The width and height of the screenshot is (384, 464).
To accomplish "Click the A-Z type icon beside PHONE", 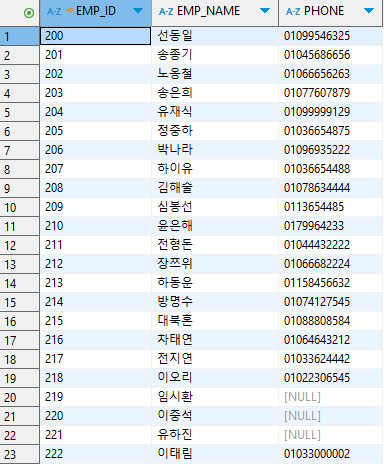I will pos(293,12).
